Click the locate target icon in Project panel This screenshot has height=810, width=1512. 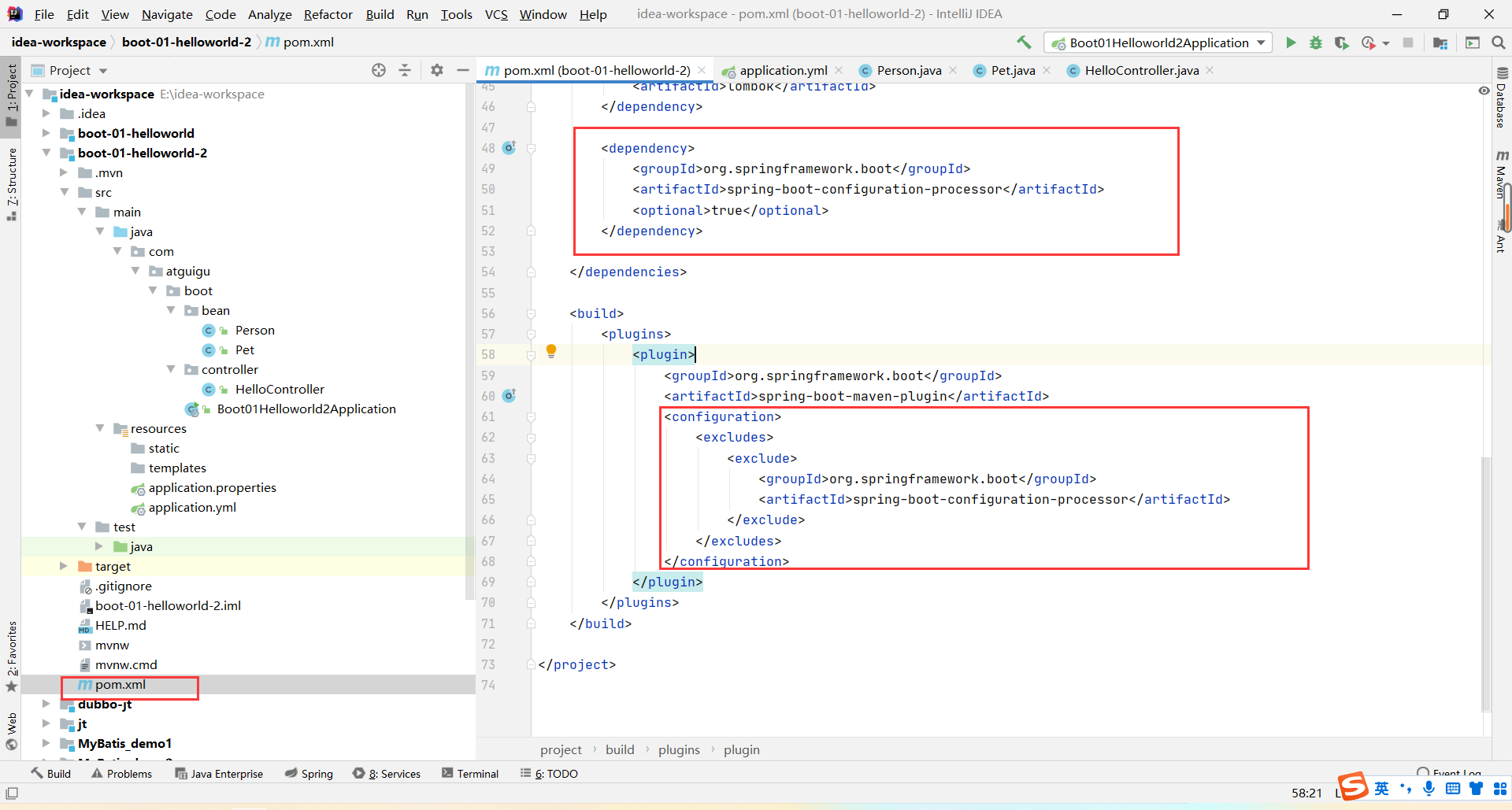[x=379, y=70]
